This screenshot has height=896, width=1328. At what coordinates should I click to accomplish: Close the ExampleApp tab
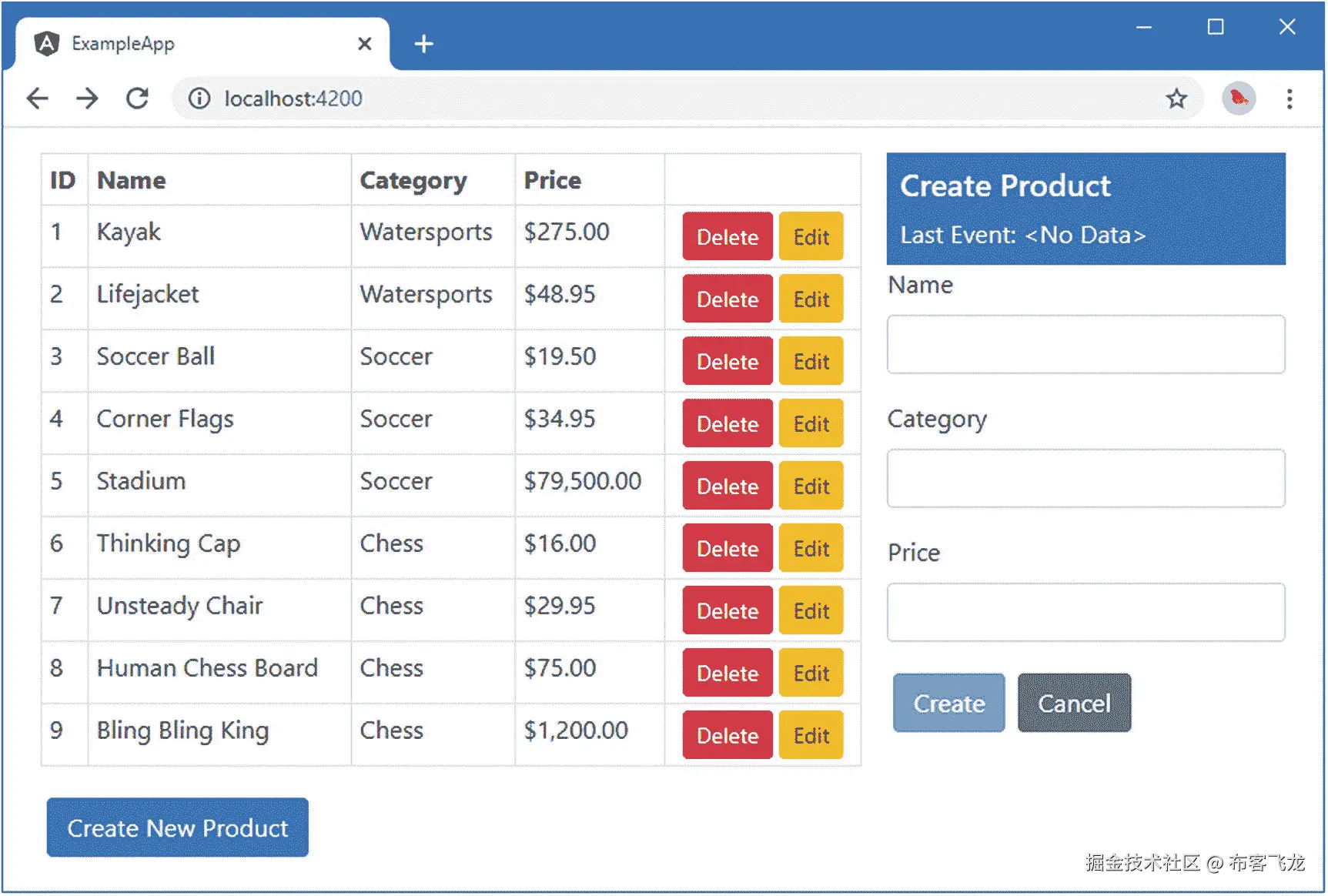pos(364,44)
